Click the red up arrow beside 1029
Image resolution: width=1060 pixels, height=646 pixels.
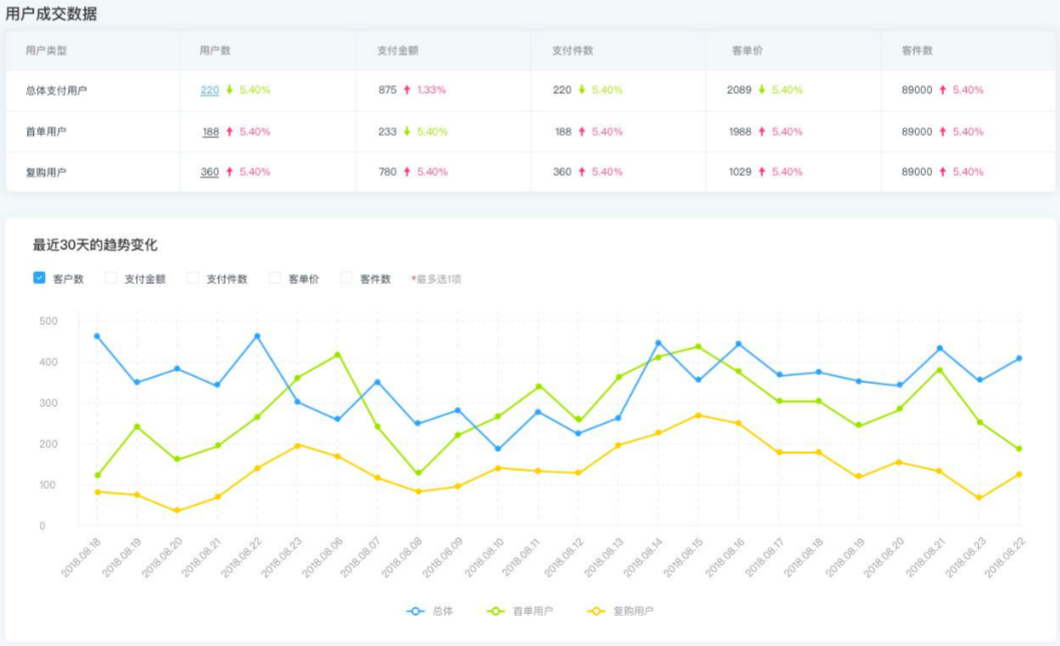(x=762, y=172)
